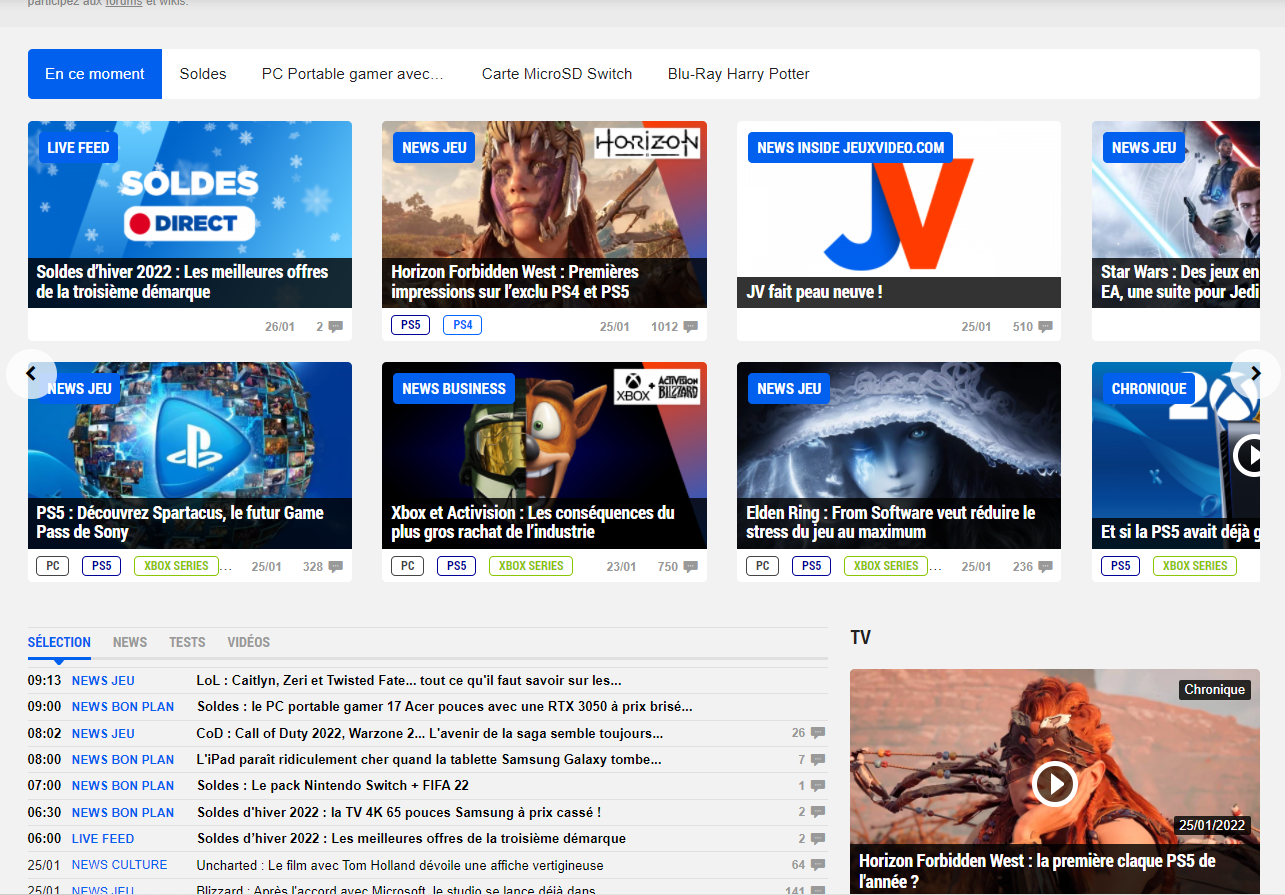
Task: Open the Uncharted Tom Holland film article
Action: point(400,865)
